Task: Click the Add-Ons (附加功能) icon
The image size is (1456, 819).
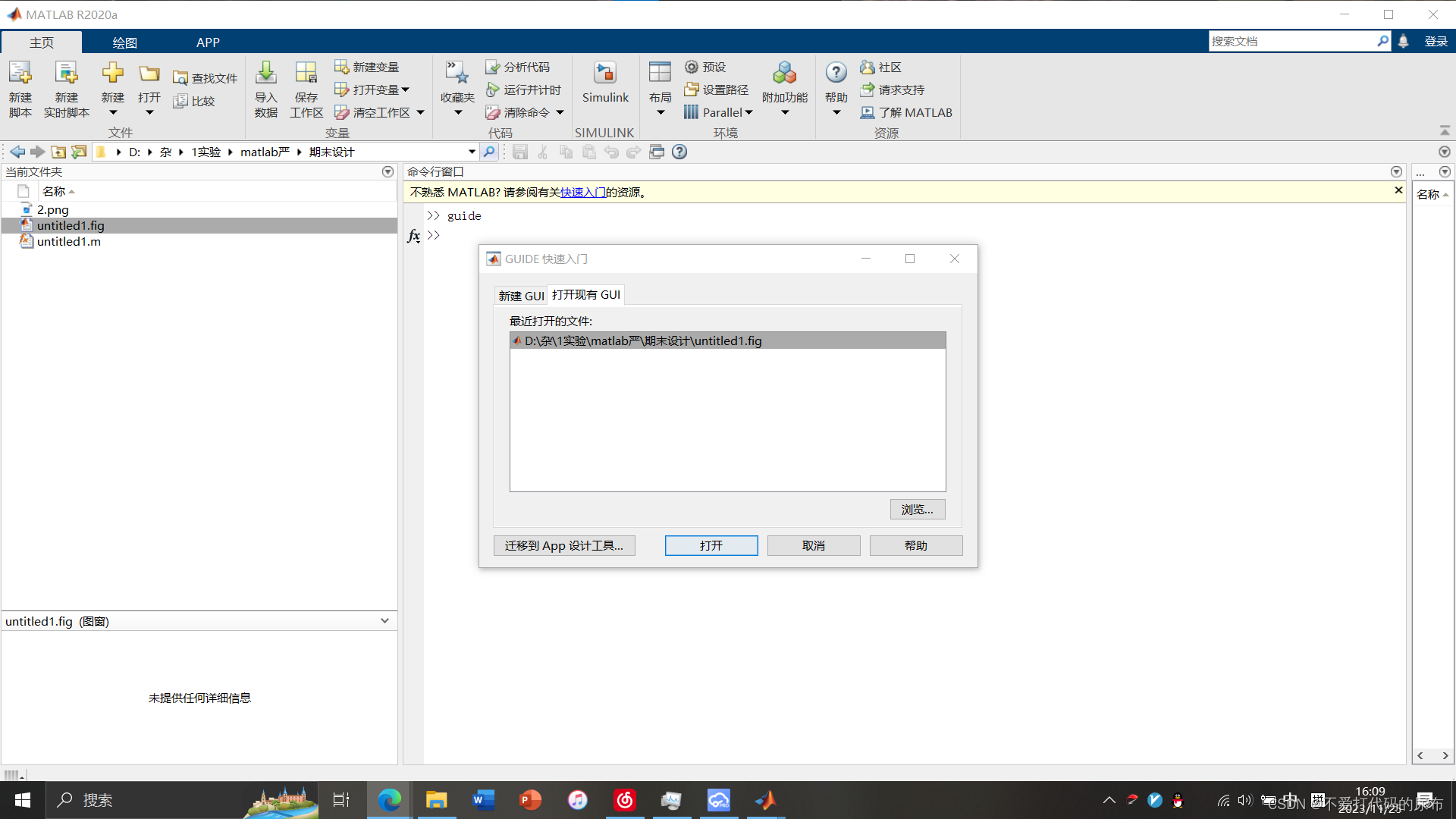Action: click(785, 73)
